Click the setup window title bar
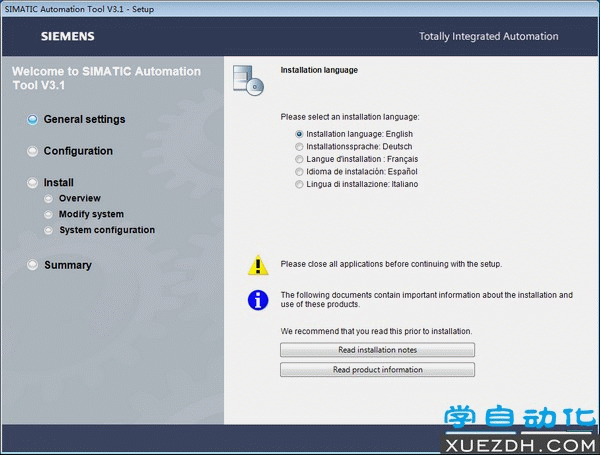 [x=300, y=9]
